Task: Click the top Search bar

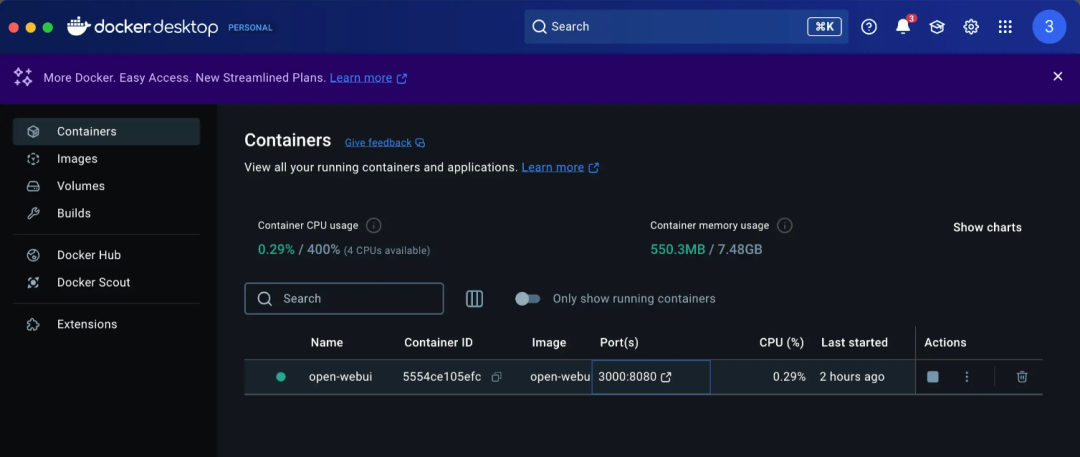Action: point(686,27)
